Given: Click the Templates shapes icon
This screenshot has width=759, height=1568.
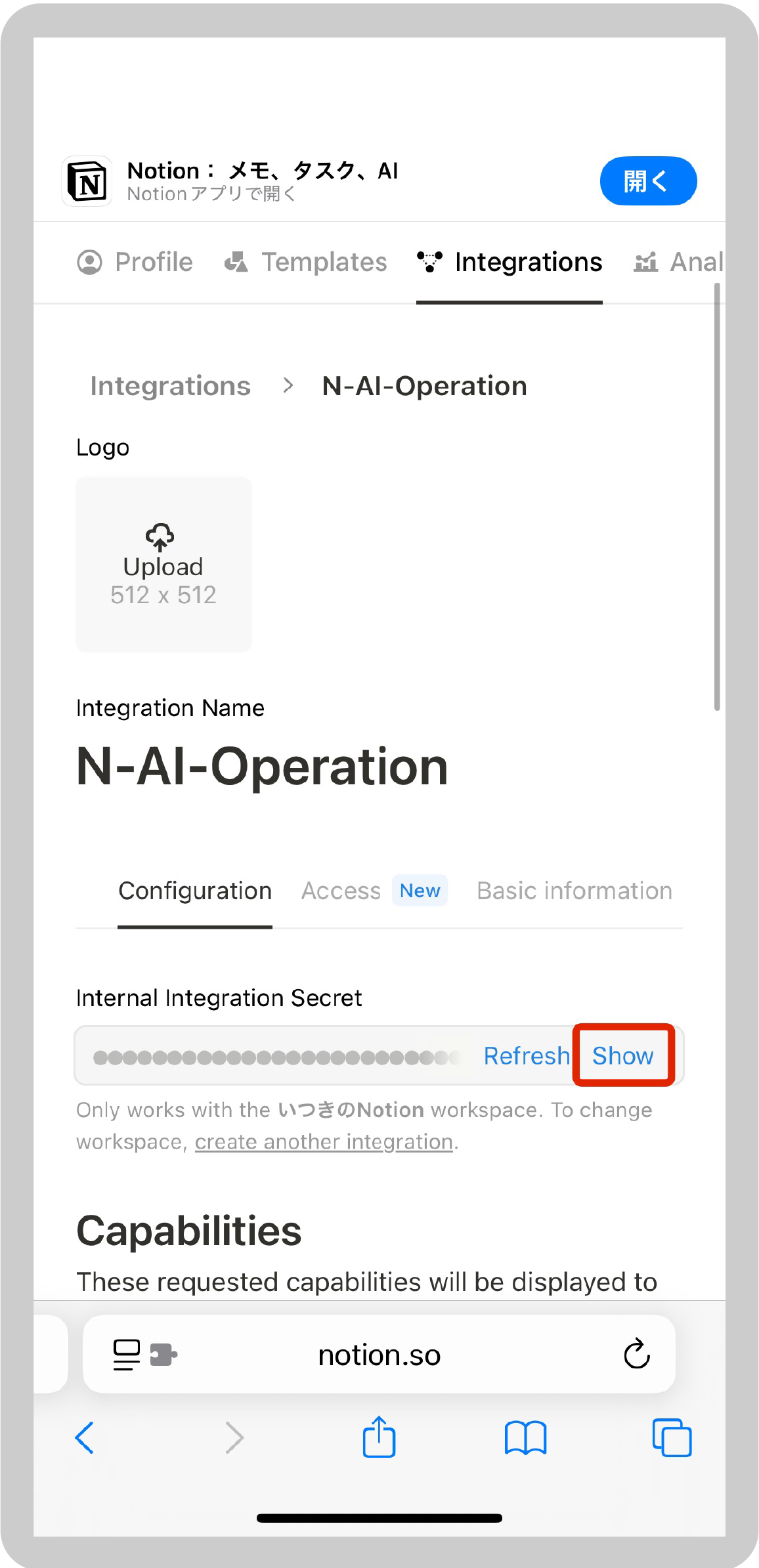Looking at the screenshot, I should click(236, 263).
